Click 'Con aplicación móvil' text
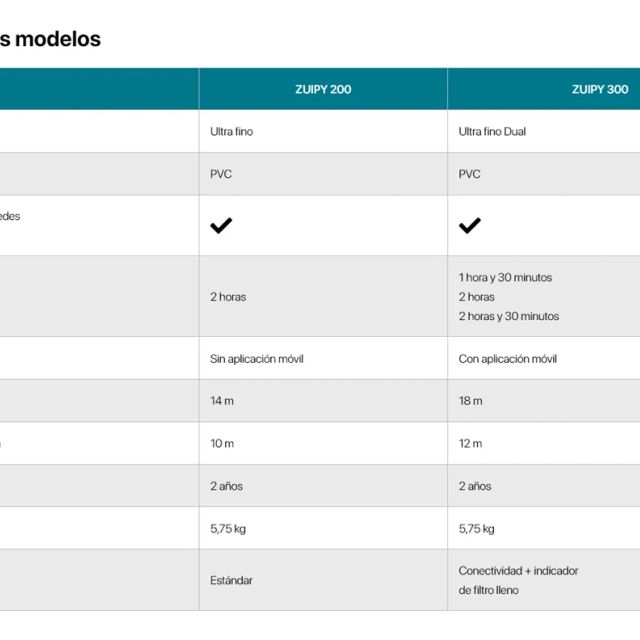The width and height of the screenshot is (640, 640). click(508, 359)
